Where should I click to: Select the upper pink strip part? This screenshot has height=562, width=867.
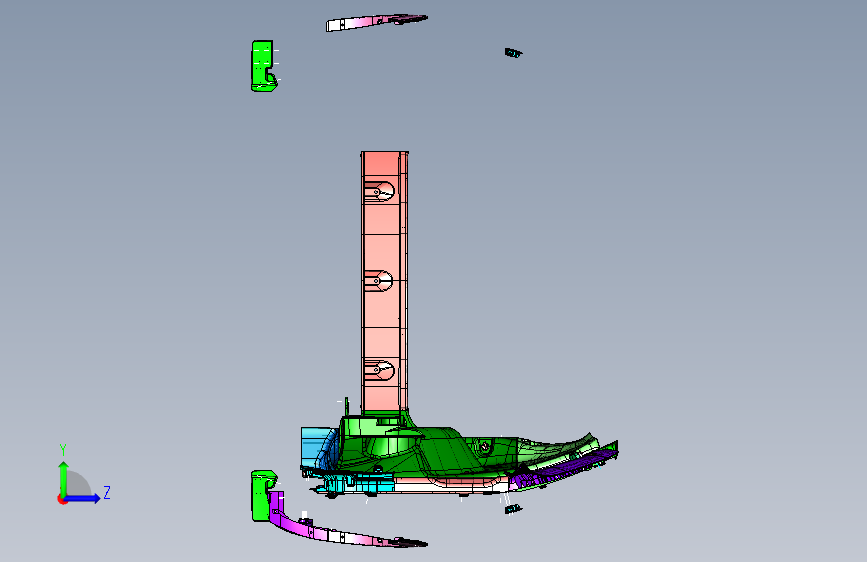pos(376,22)
